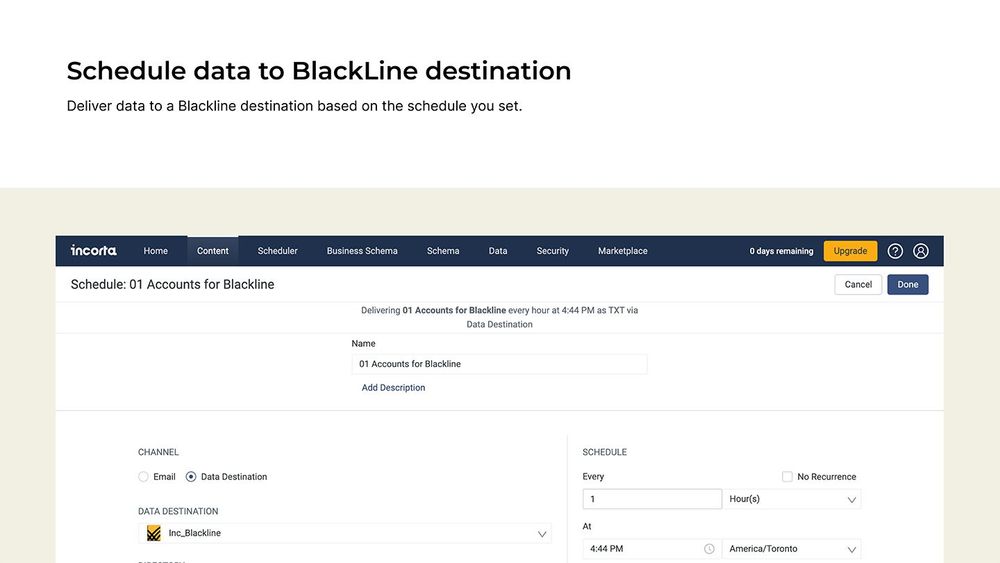The height and width of the screenshot is (563, 1000).
Task: Click the Incorta logo
Action: [93, 251]
